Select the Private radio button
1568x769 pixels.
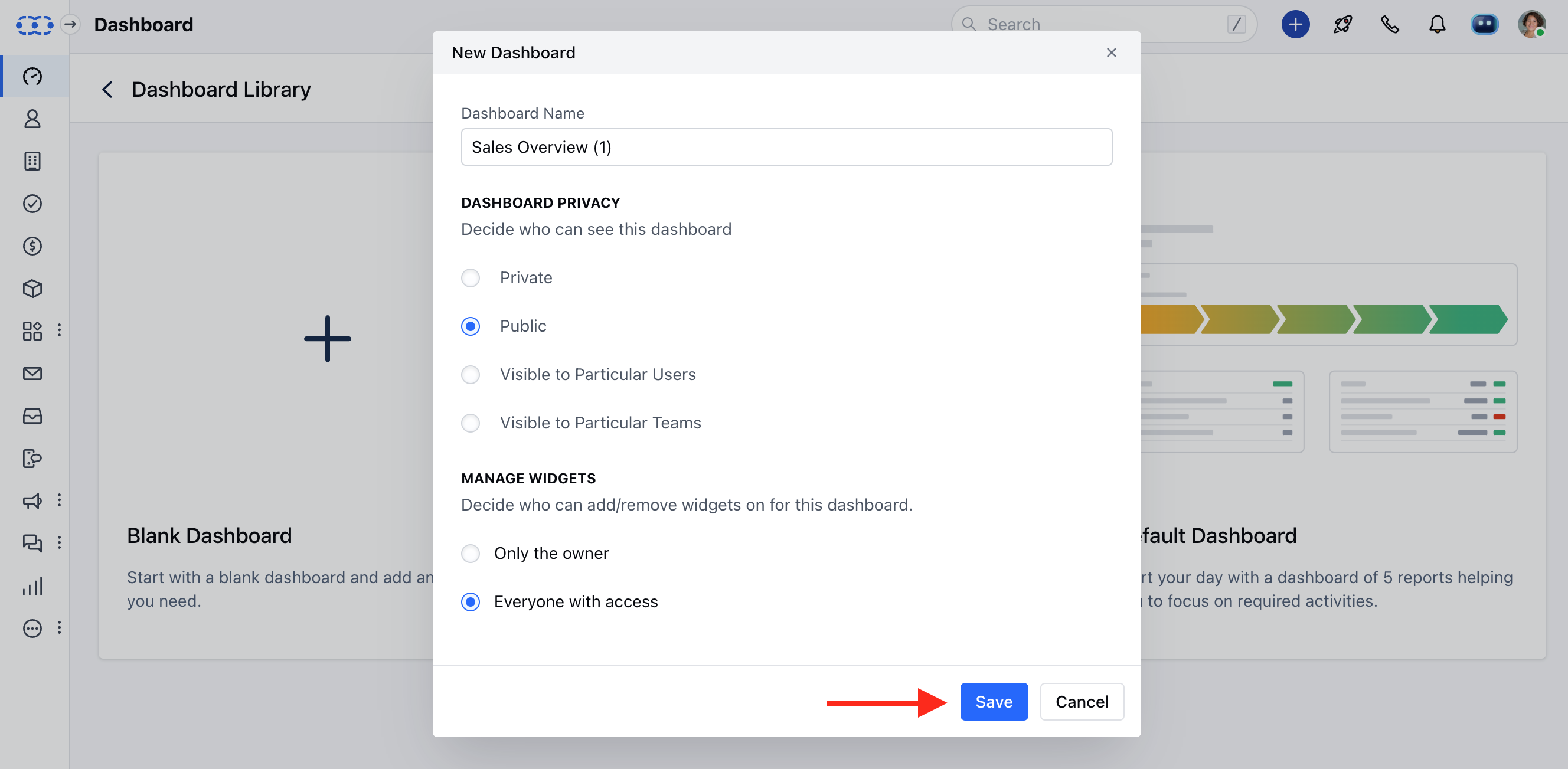470,277
